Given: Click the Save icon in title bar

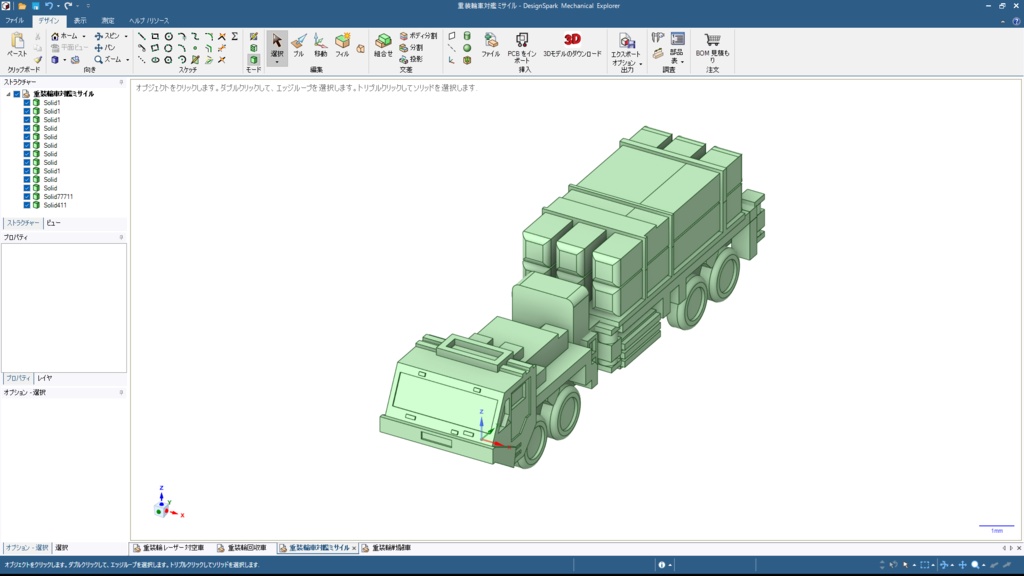Looking at the screenshot, I should tap(35, 6).
